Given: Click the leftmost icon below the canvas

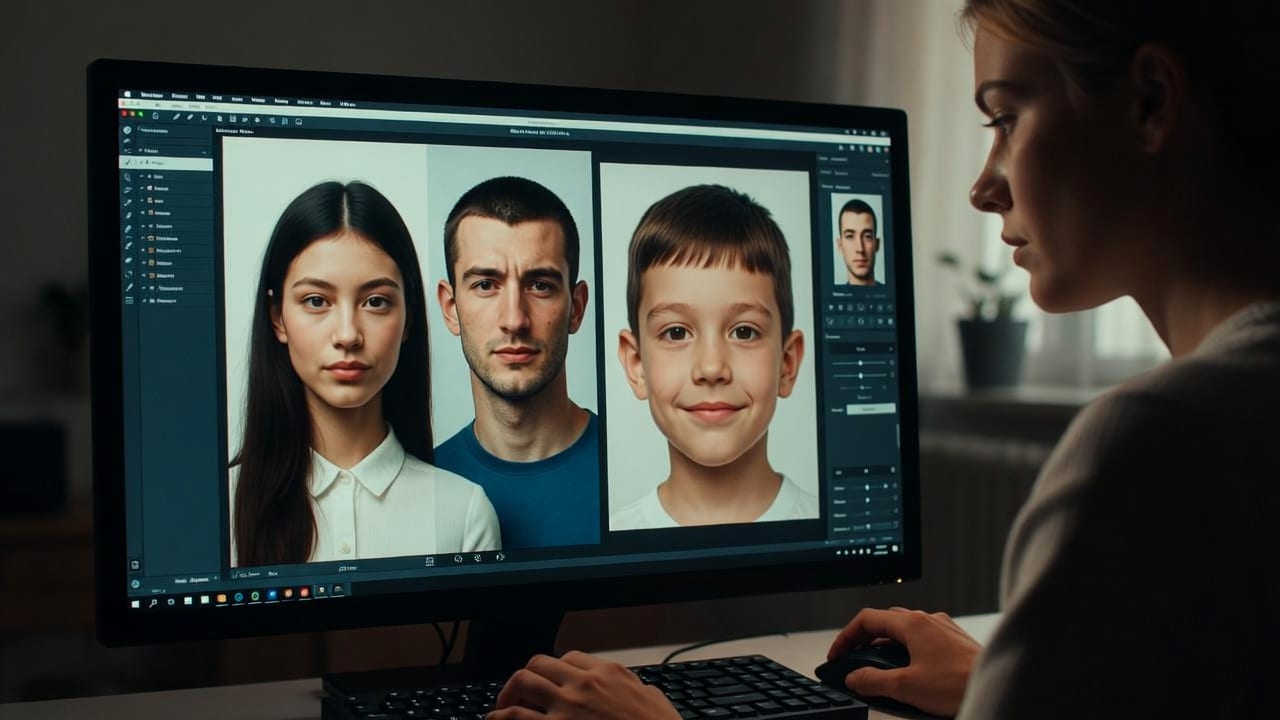Looking at the screenshot, I should pos(429,562).
